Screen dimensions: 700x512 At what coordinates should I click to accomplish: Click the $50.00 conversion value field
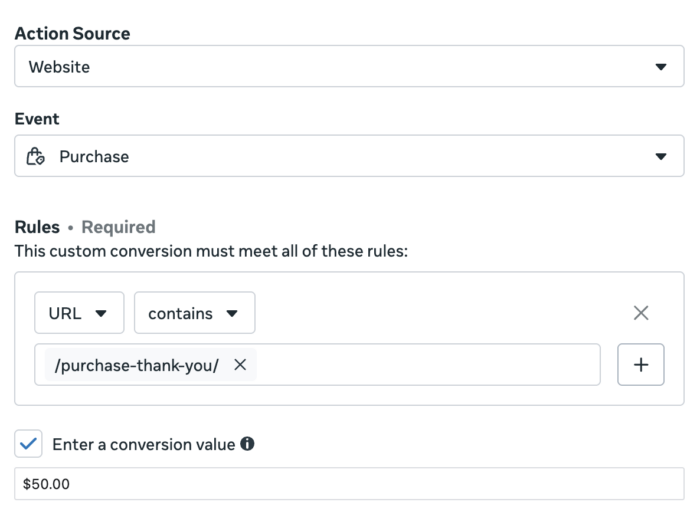(349, 484)
